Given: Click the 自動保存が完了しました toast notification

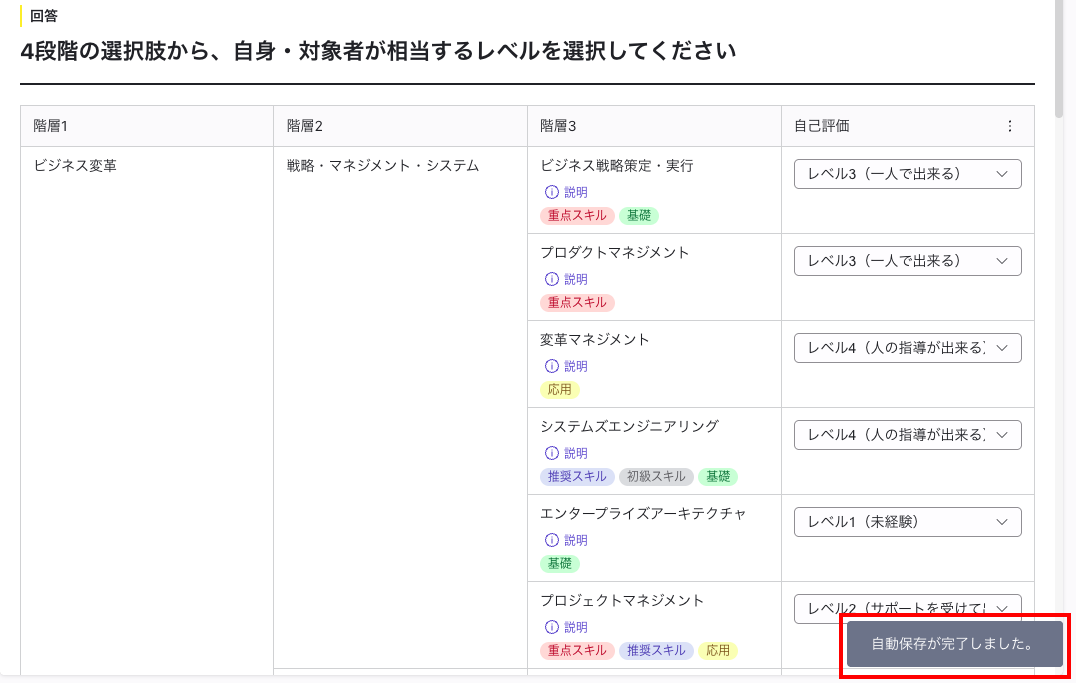Looking at the screenshot, I should [x=953, y=644].
